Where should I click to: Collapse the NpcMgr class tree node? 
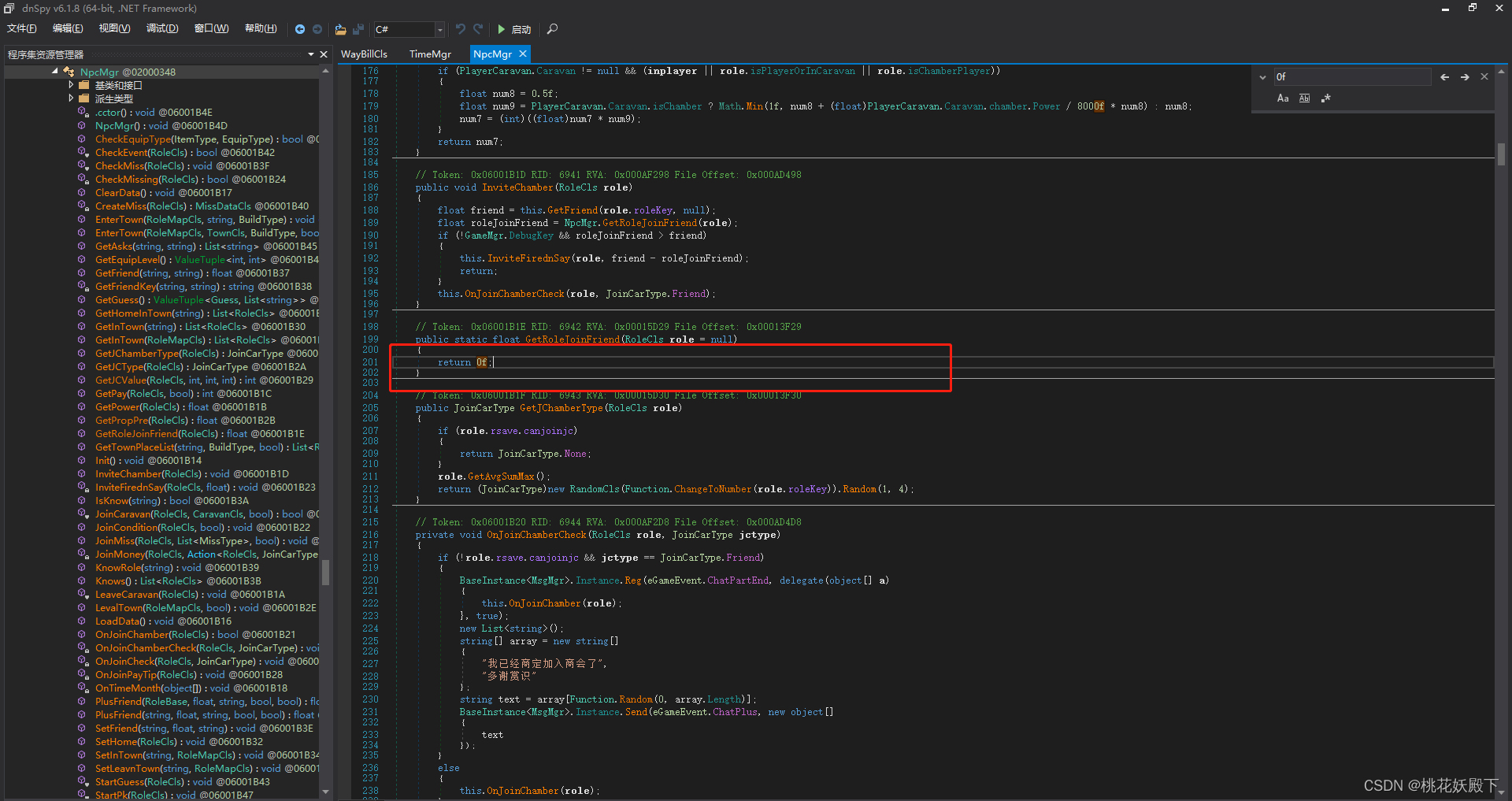[55, 72]
